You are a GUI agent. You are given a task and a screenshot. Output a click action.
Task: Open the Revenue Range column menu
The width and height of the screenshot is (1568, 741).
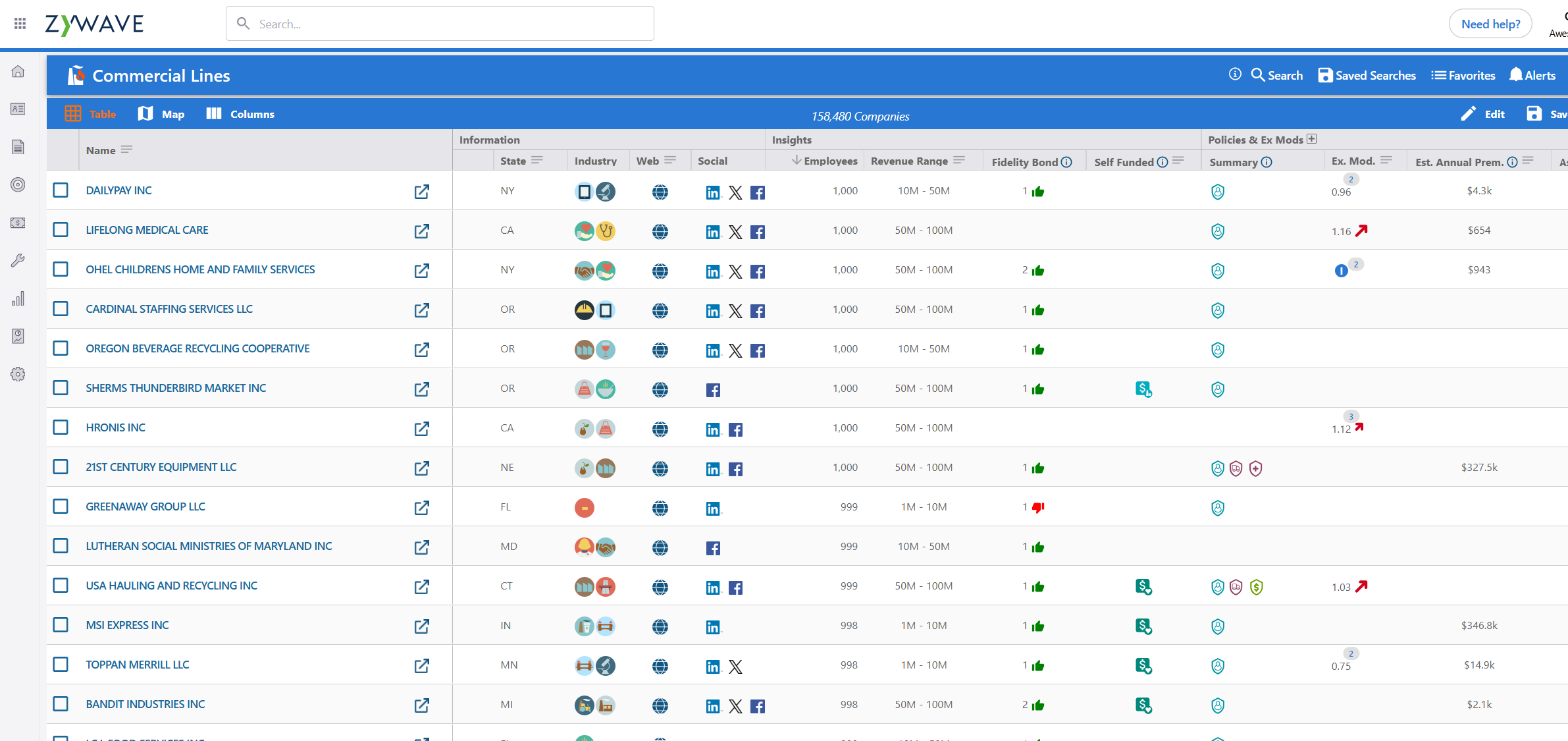tap(958, 160)
